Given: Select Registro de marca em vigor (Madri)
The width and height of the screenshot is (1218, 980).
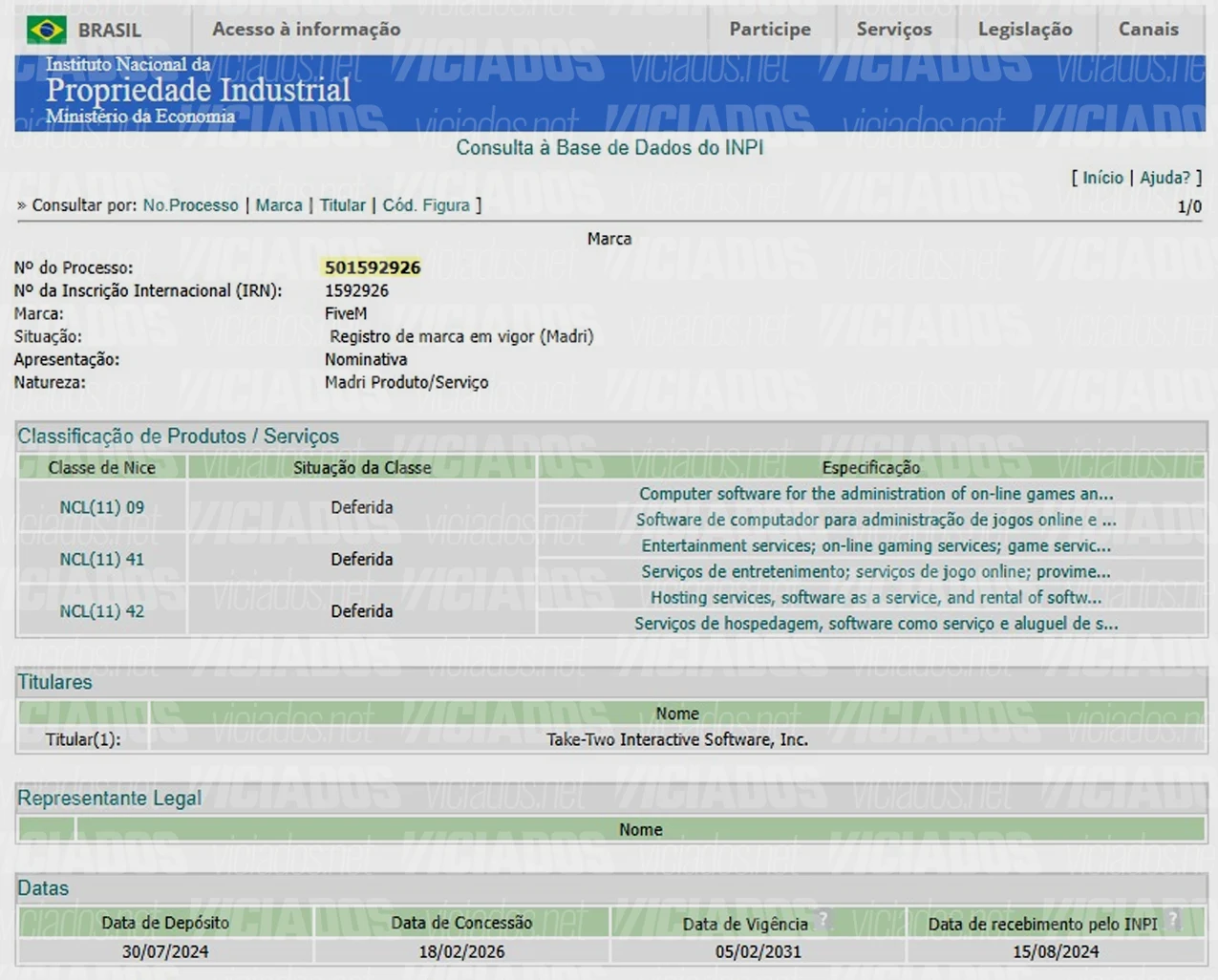Looking at the screenshot, I should pos(461,337).
